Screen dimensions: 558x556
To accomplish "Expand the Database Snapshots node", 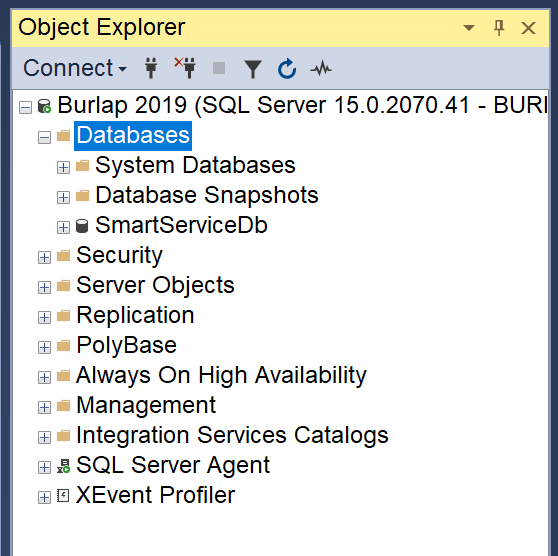I will coord(63,197).
